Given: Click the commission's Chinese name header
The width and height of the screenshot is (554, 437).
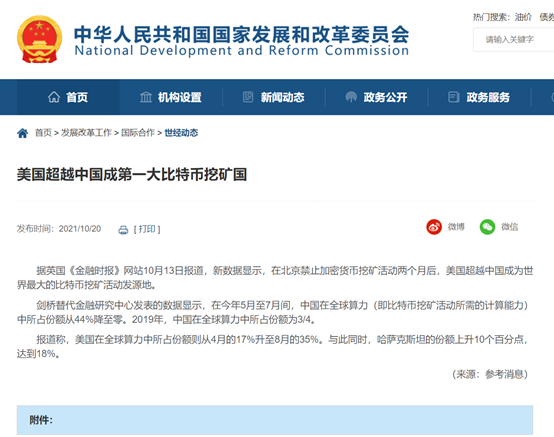Looking at the screenshot, I should click(242, 34).
